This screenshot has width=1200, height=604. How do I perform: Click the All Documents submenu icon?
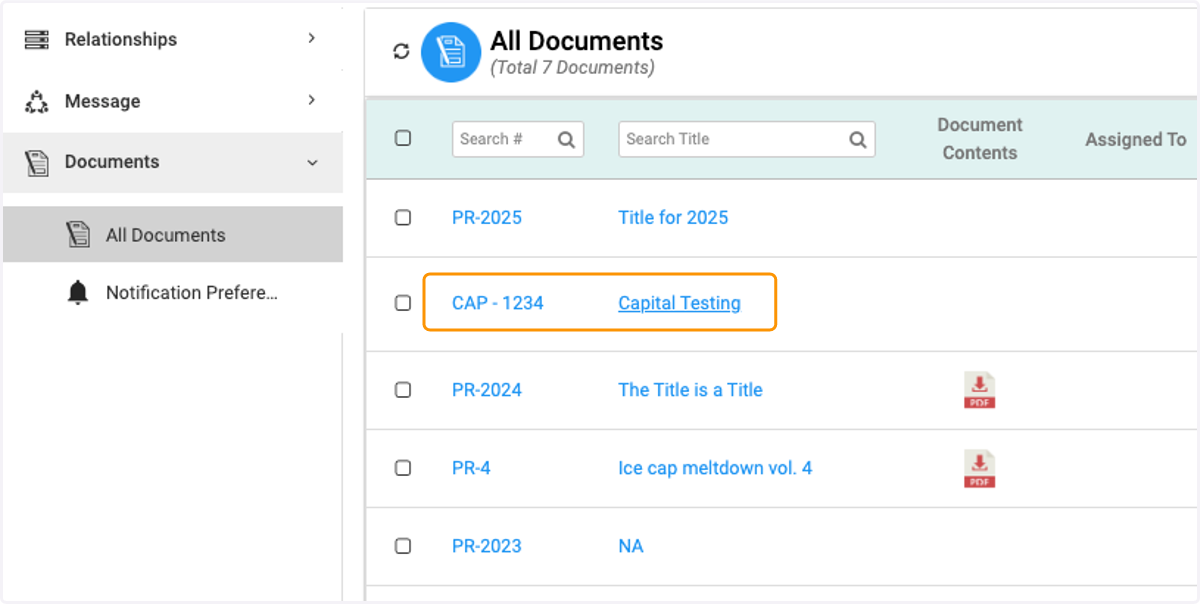pyautogui.click(x=78, y=235)
